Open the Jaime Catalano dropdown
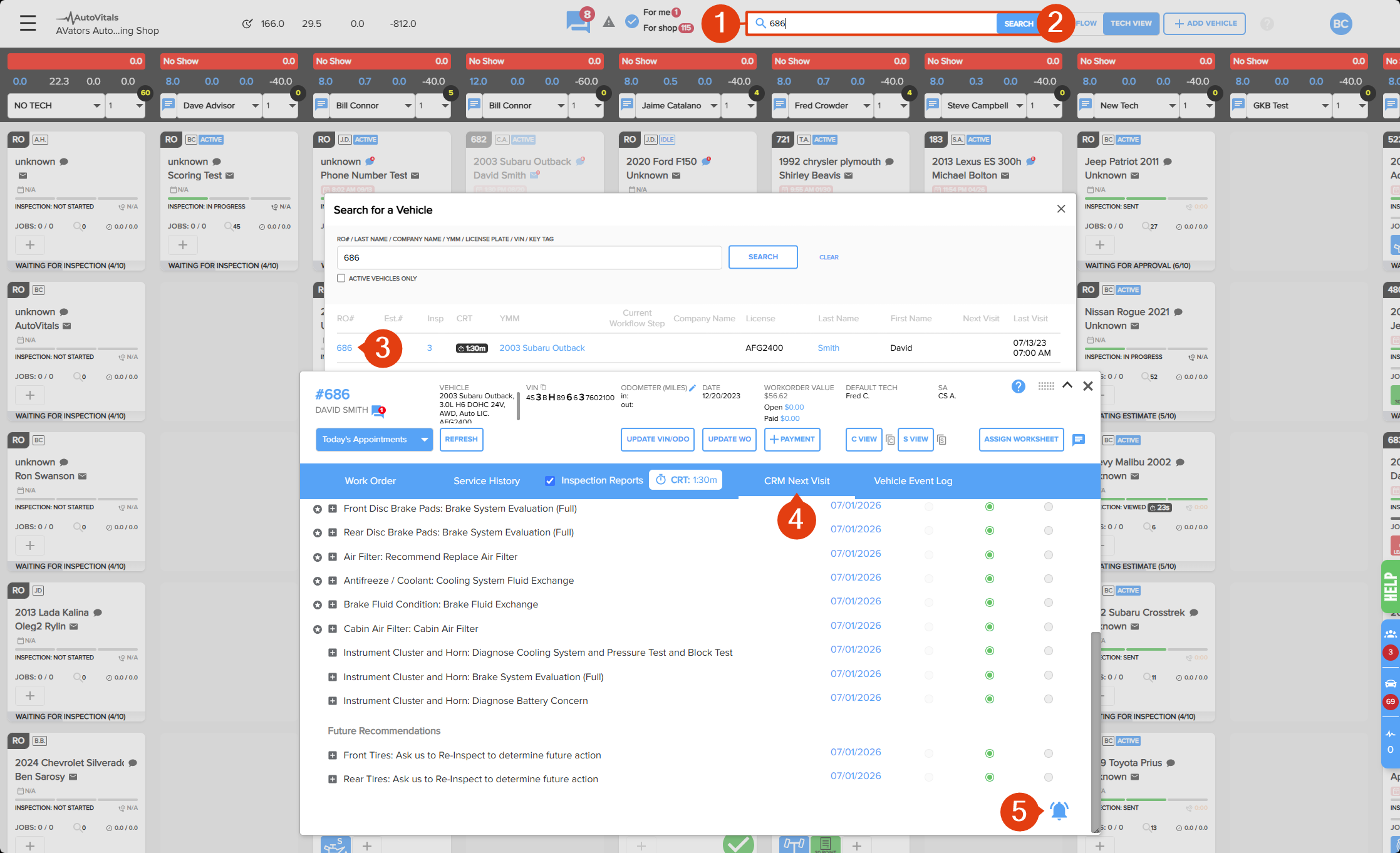The width and height of the screenshot is (1400, 853). (x=677, y=105)
